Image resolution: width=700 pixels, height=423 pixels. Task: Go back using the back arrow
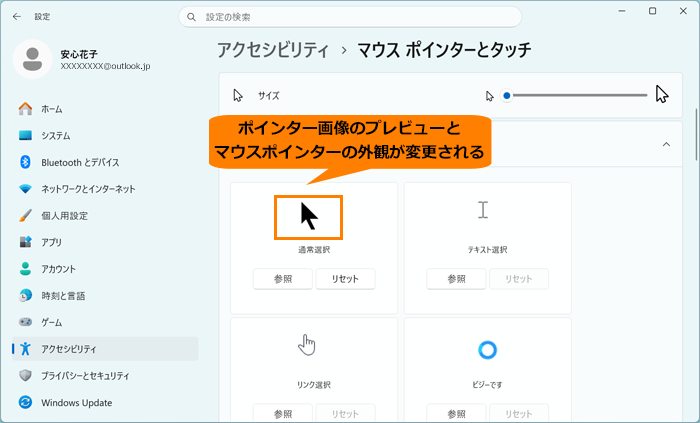click(17, 17)
